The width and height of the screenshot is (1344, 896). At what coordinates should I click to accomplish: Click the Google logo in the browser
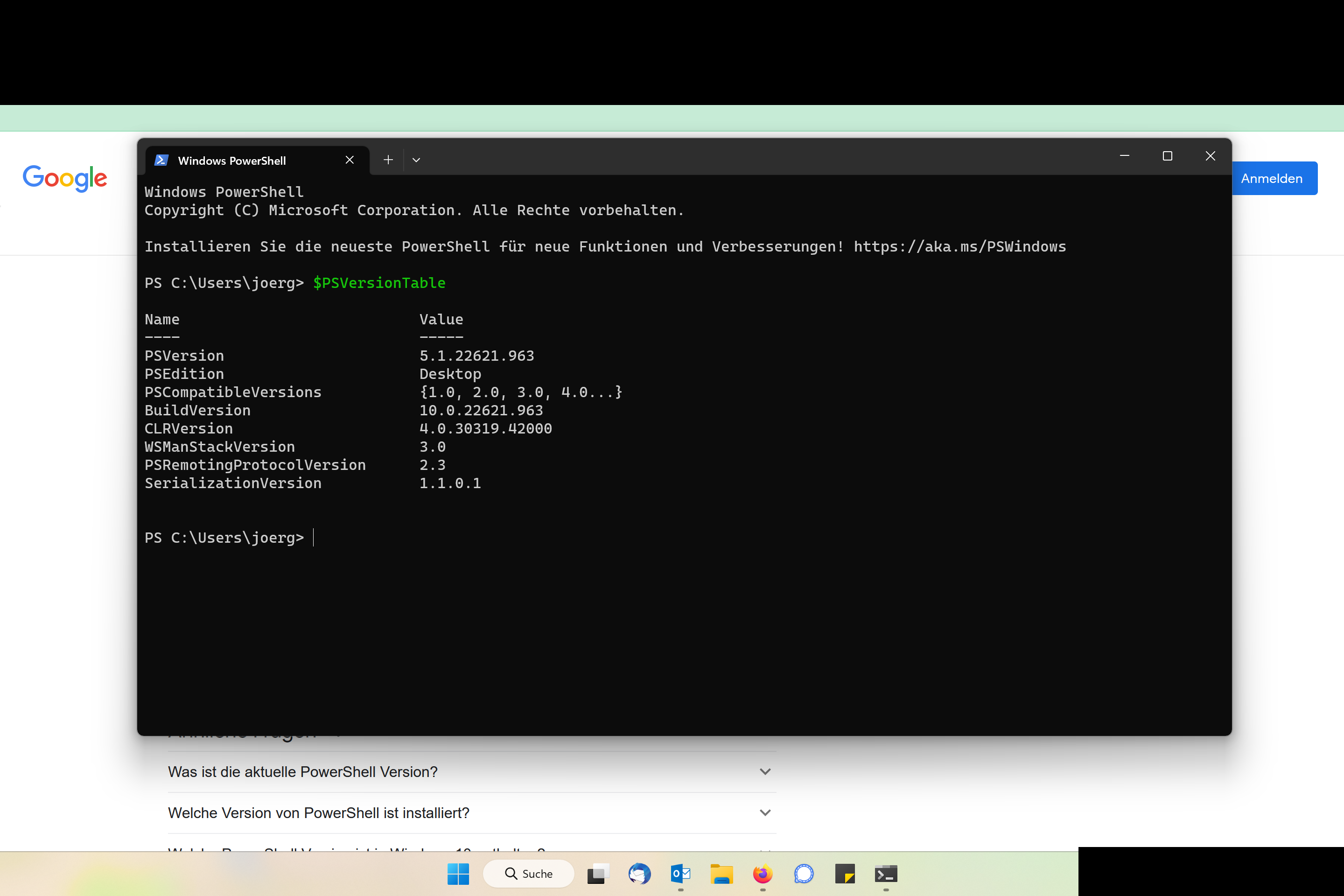(64, 178)
